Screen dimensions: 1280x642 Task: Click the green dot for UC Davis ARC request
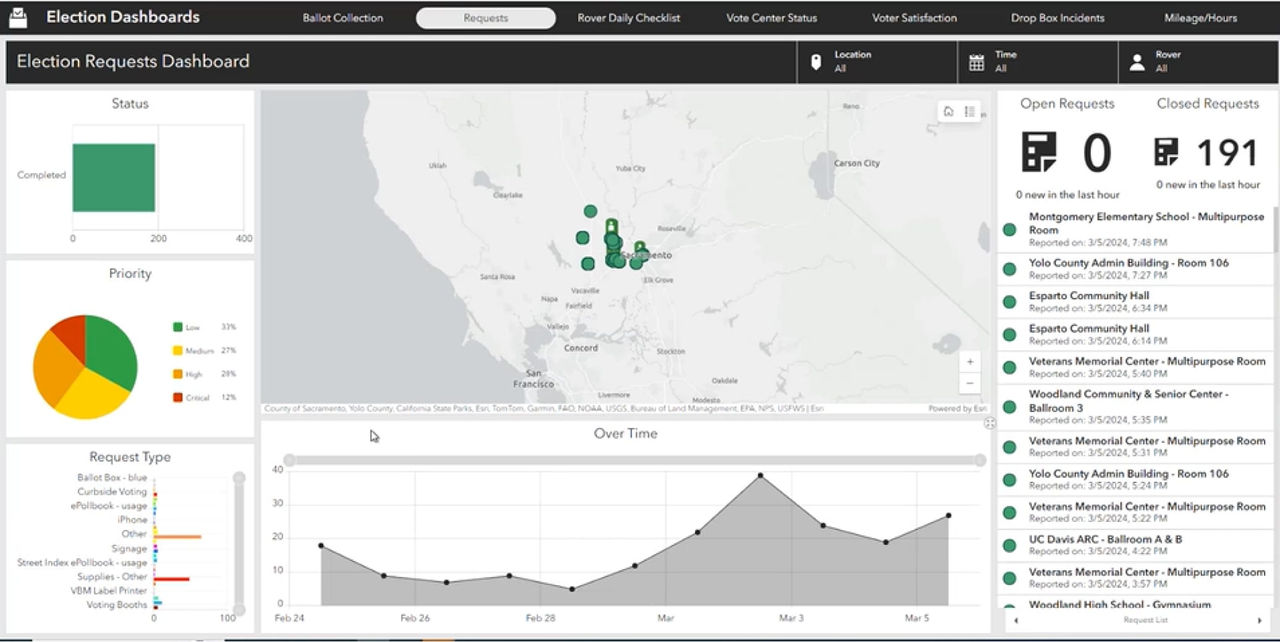[x=1009, y=544]
